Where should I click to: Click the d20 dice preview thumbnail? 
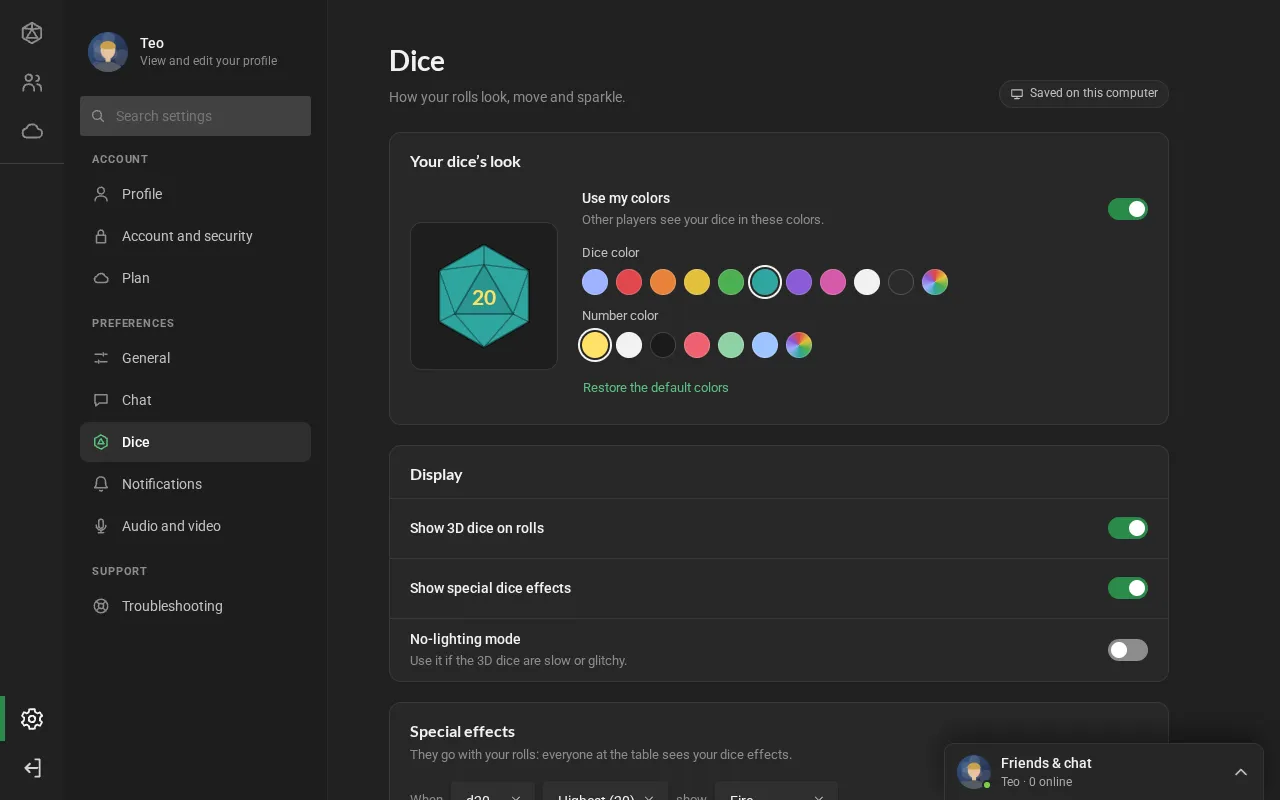click(484, 296)
